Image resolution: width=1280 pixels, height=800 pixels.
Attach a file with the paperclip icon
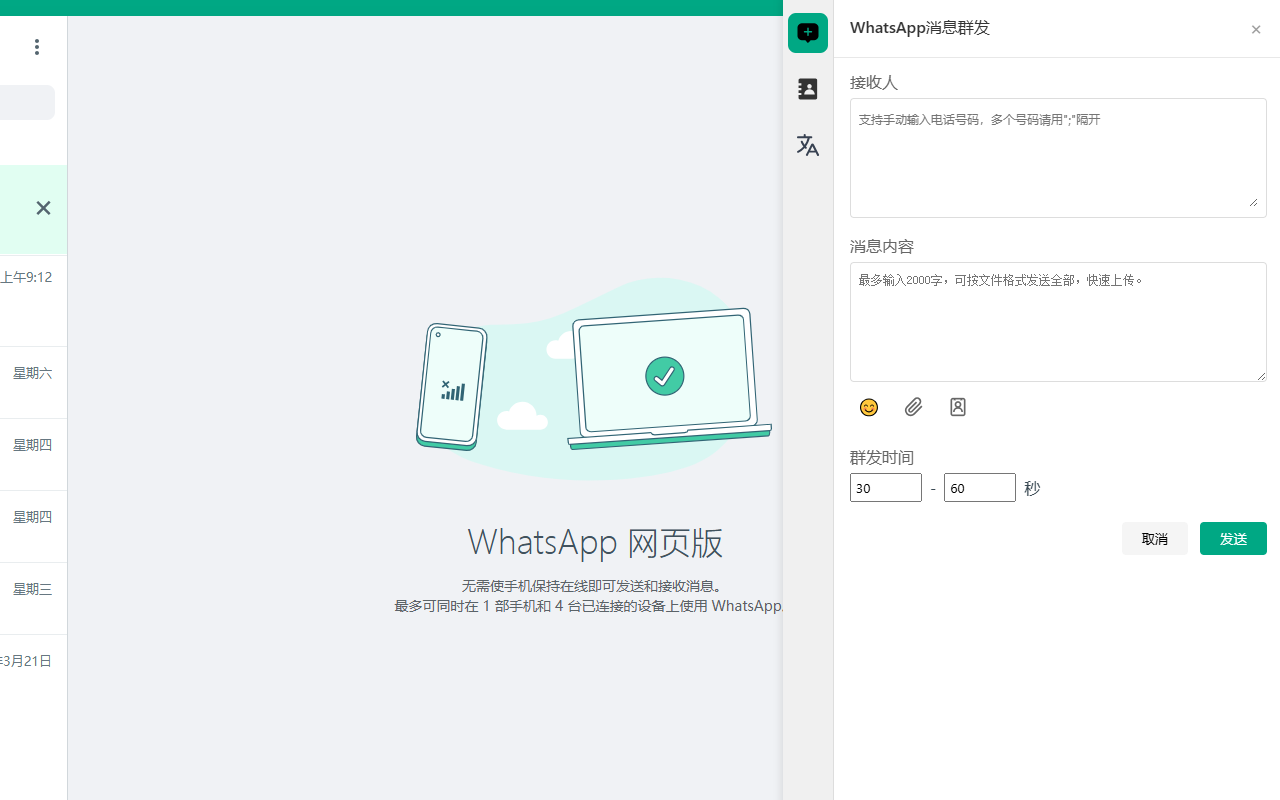(x=913, y=407)
